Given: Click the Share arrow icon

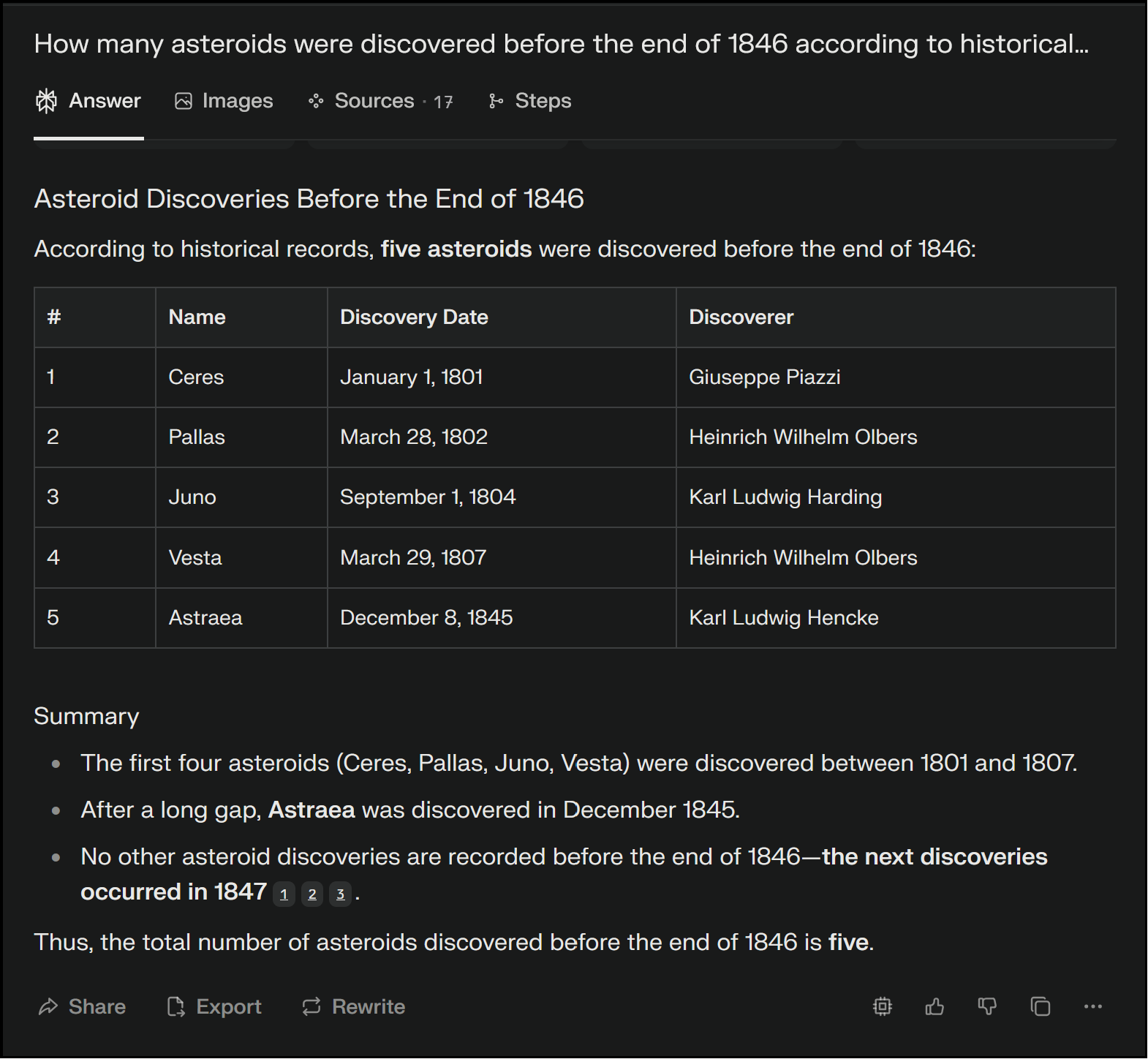Looking at the screenshot, I should click(x=48, y=1007).
